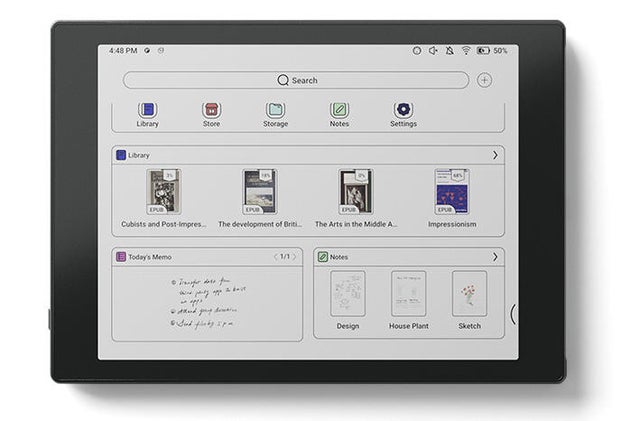Image resolution: width=620 pixels, height=421 pixels.
Task: Open the House Plant note
Action: pyautogui.click(x=408, y=293)
